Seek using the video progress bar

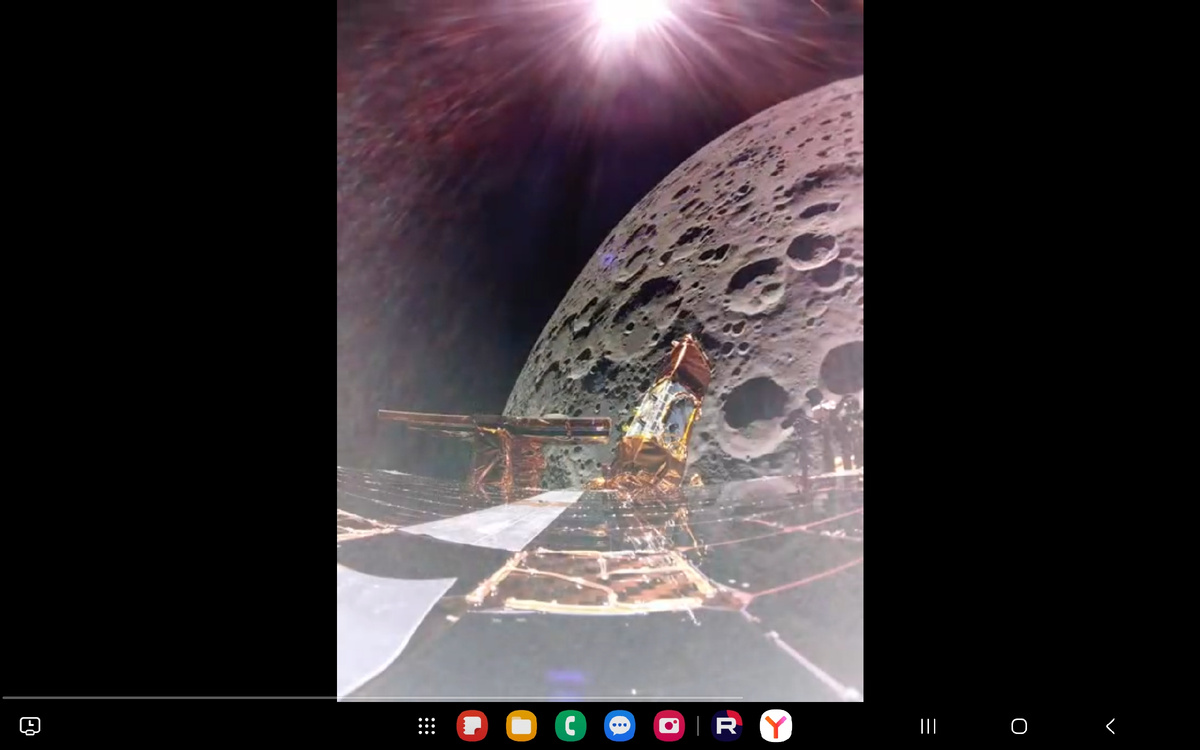[372, 697]
